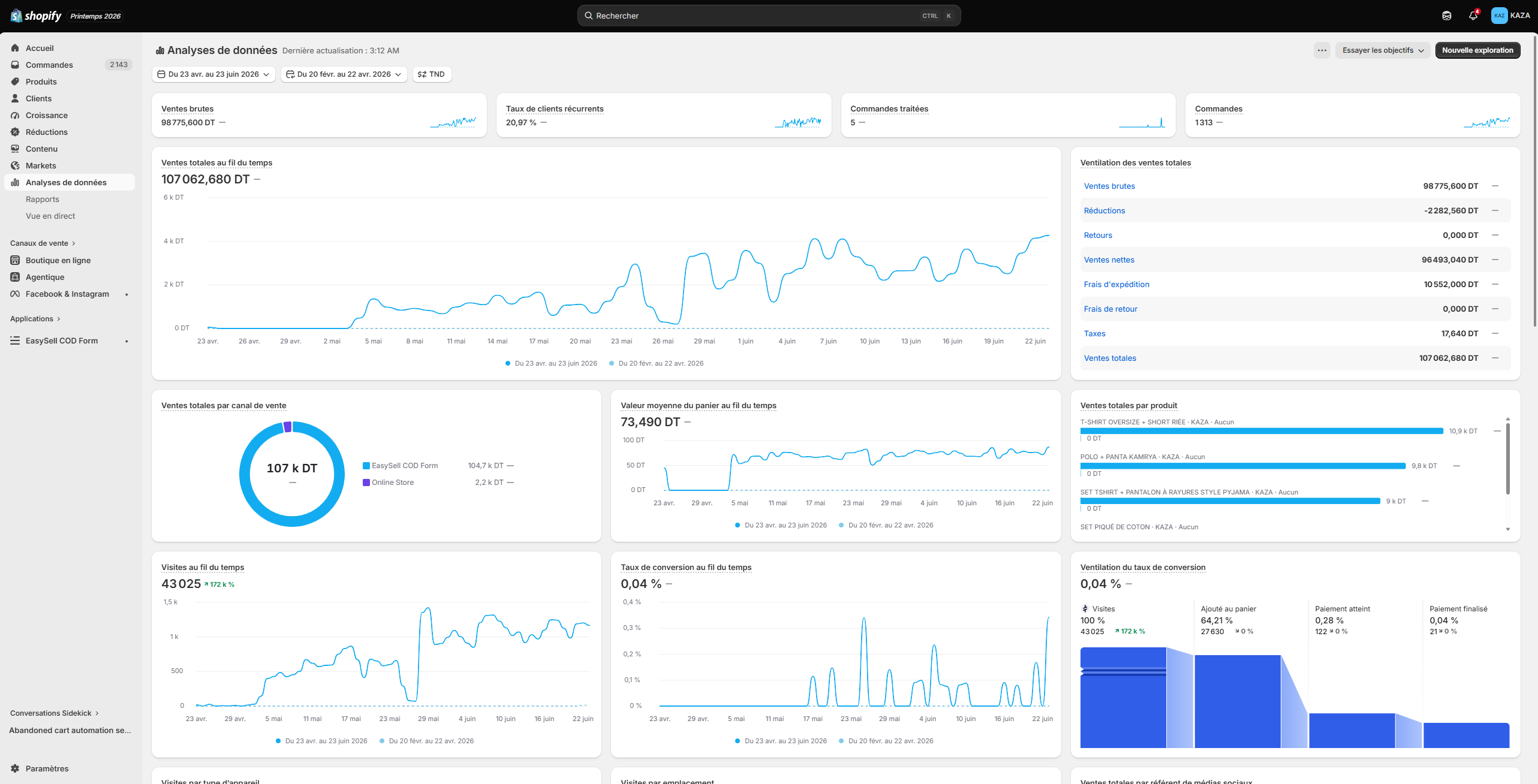This screenshot has height=784, width=1538.
Task: Click the Ventes totales au fil du temps title
Action: pyautogui.click(x=216, y=162)
